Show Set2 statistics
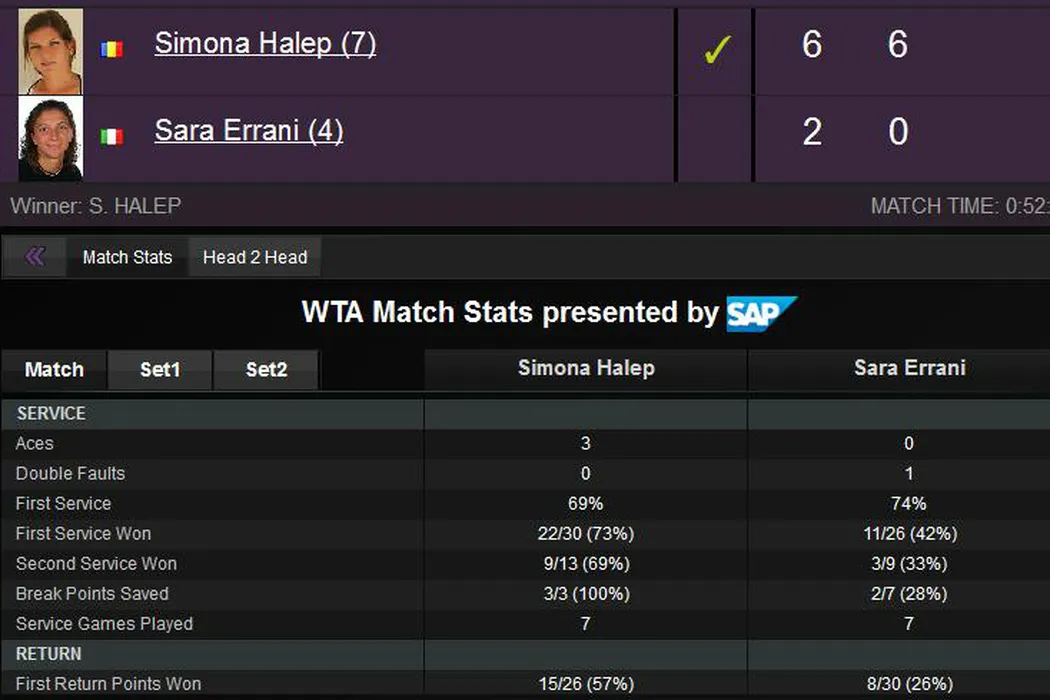Image resolution: width=1050 pixels, height=700 pixels. tap(266, 370)
